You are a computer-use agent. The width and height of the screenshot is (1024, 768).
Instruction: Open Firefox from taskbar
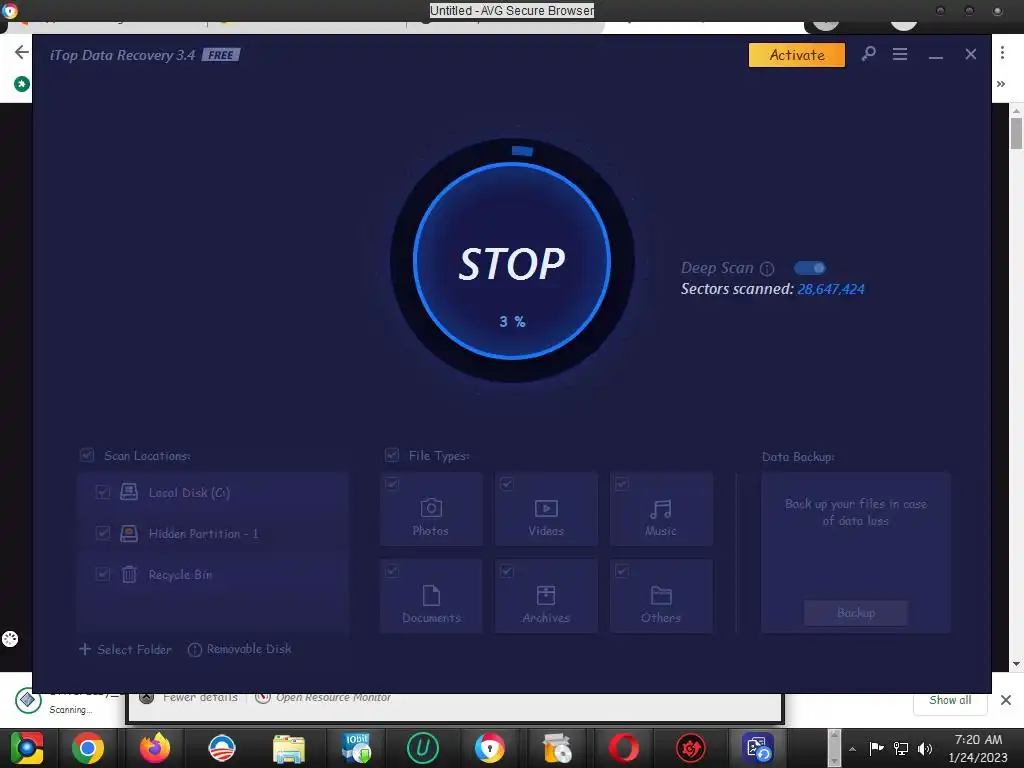point(155,748)
